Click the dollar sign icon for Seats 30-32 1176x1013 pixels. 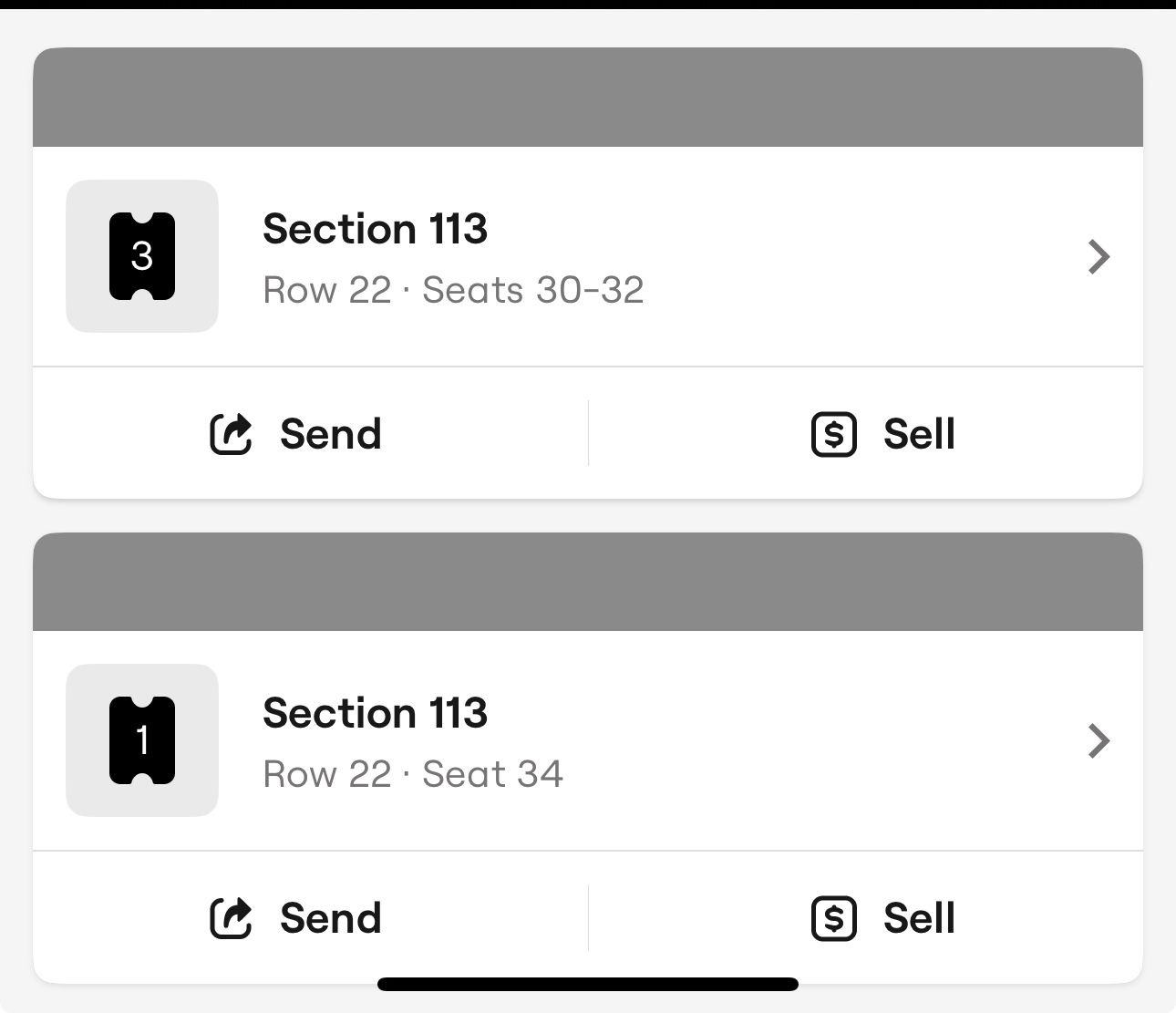pyautogui.click(x=834, y=434)
